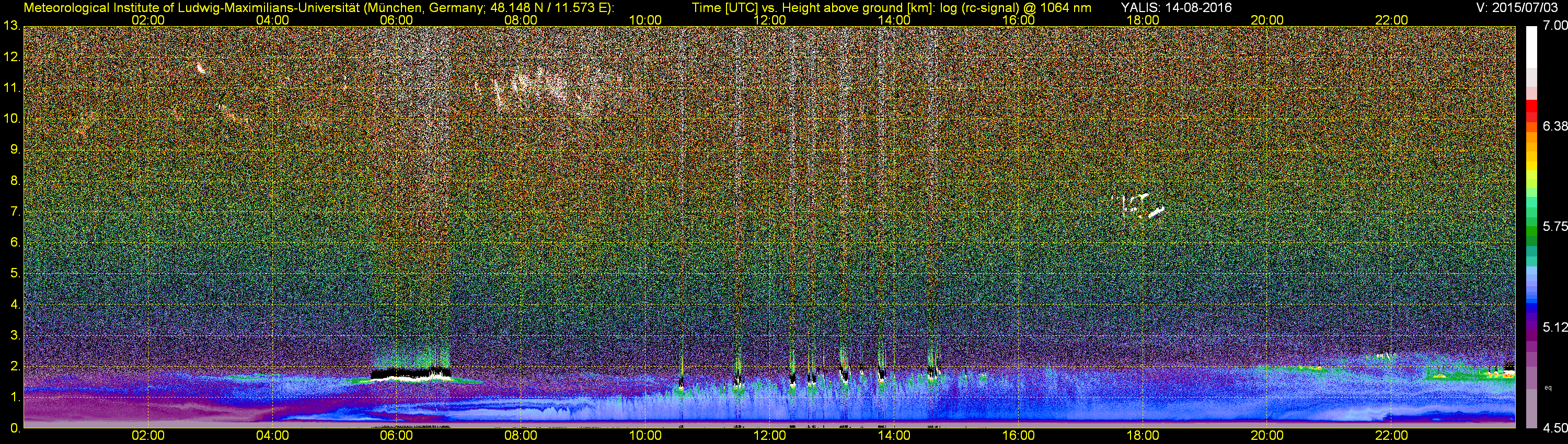
Task: Click the 7.00 value atop the color scale
Action: (x=1554, y=26)
